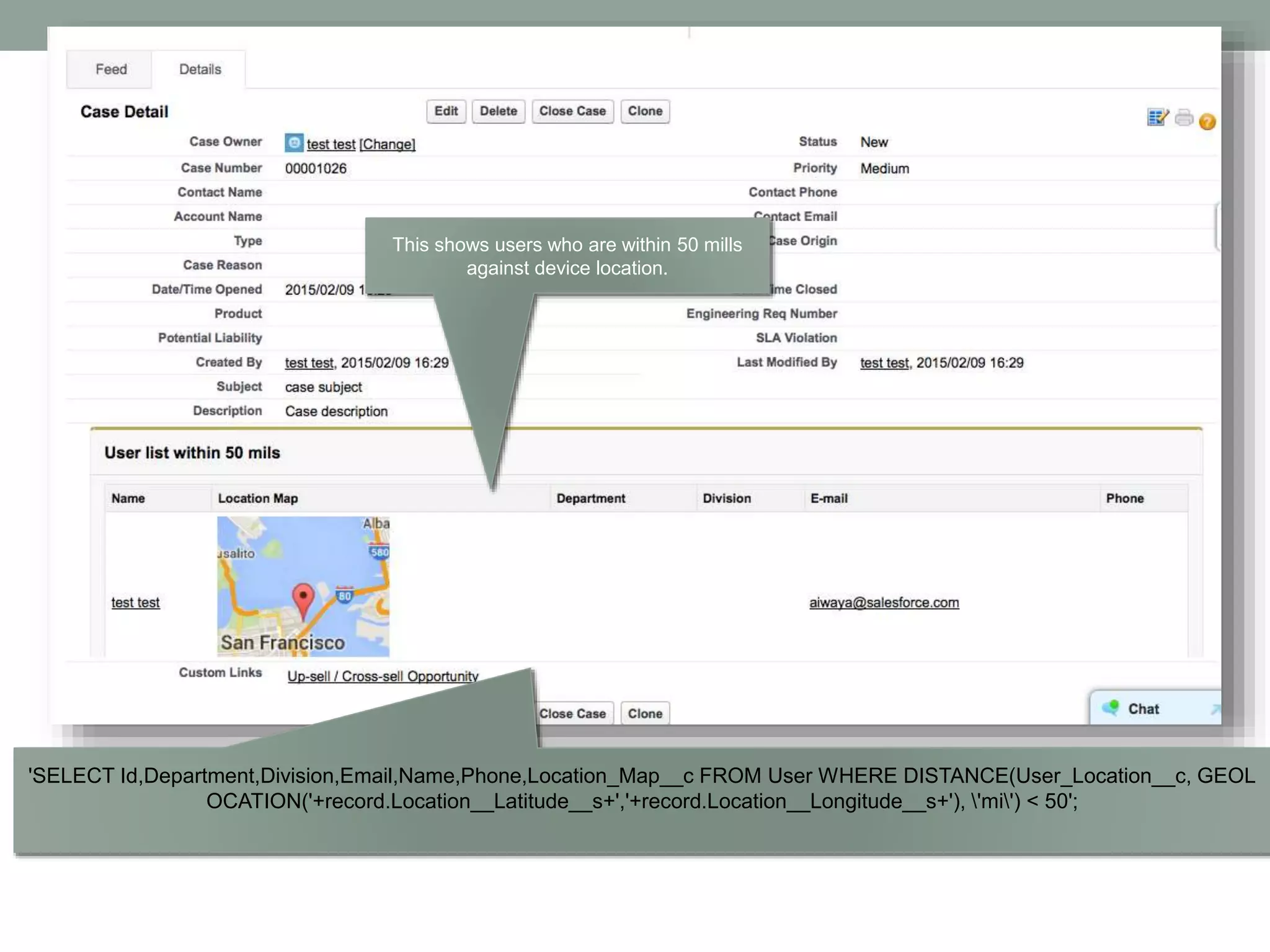Click the Case Detail heading

tap(124, 112)
